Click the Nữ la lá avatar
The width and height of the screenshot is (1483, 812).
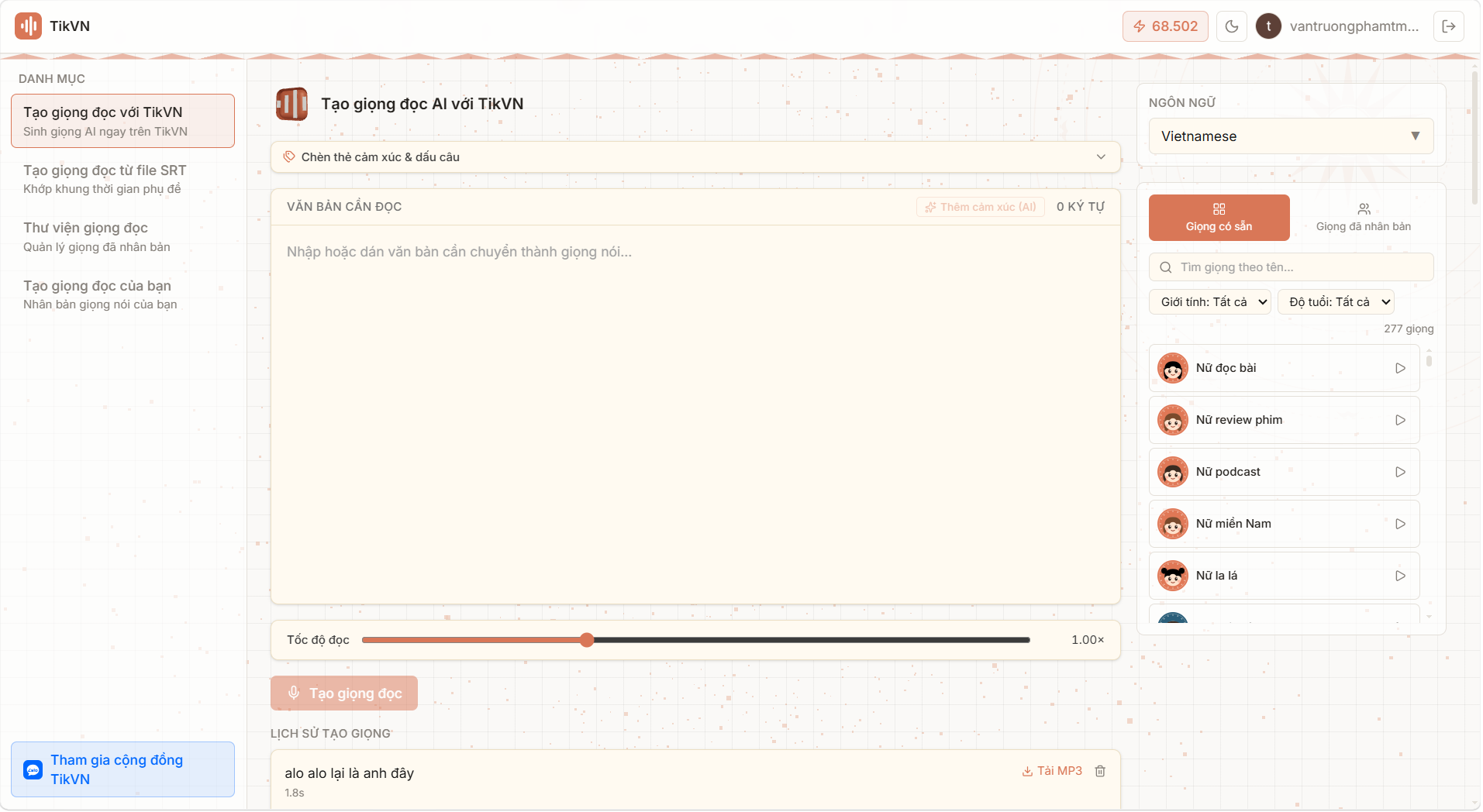click(1173, 576)
